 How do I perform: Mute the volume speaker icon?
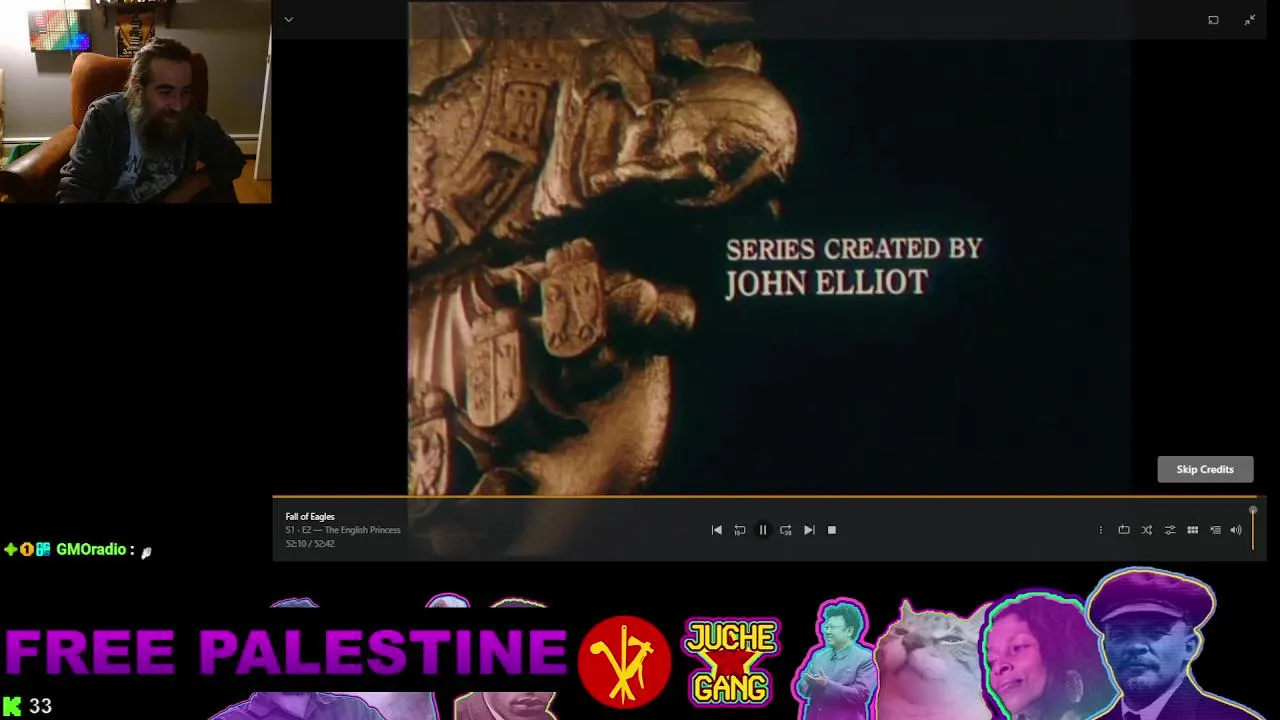pyautogui.click(x=1236, y=530)
